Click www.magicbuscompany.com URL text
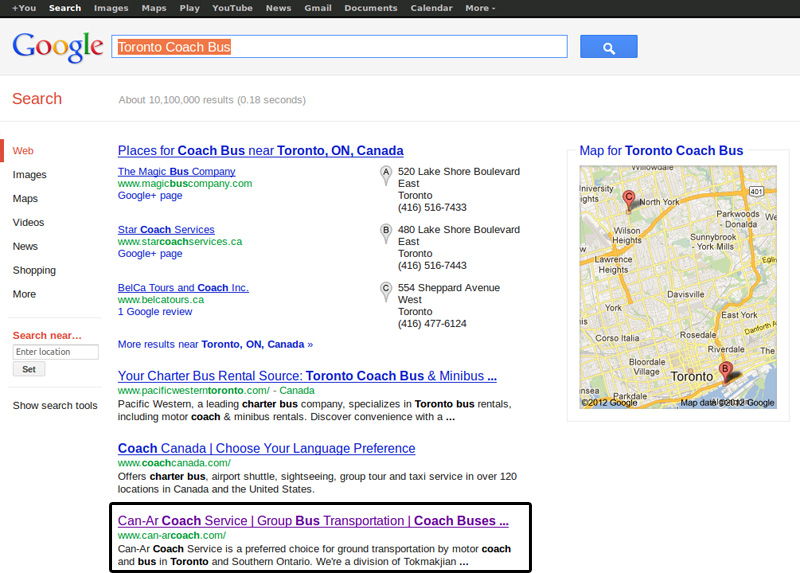 point(185,184)
